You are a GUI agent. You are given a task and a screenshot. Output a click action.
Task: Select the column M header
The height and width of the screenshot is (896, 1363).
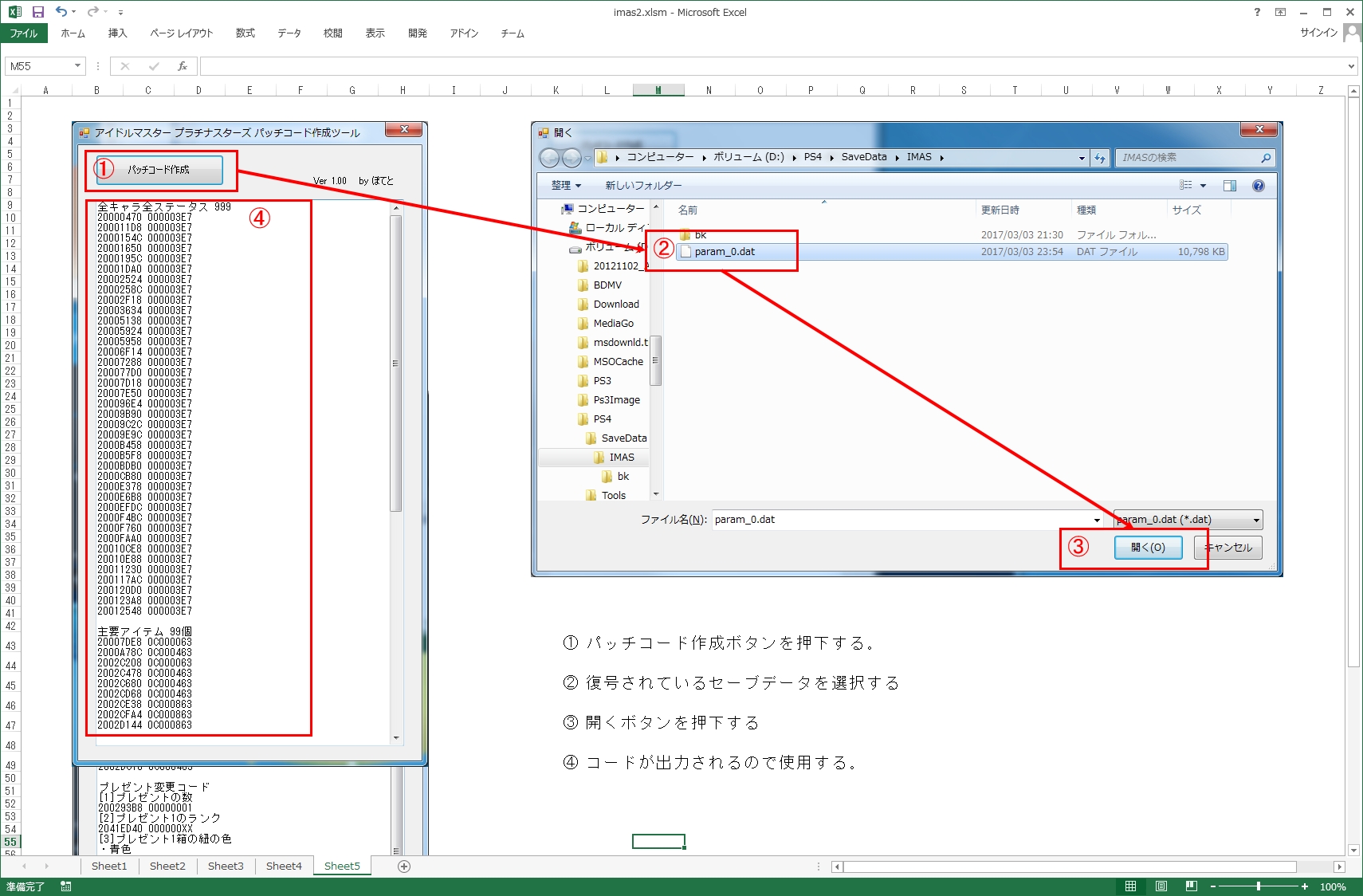pos(658,90)
